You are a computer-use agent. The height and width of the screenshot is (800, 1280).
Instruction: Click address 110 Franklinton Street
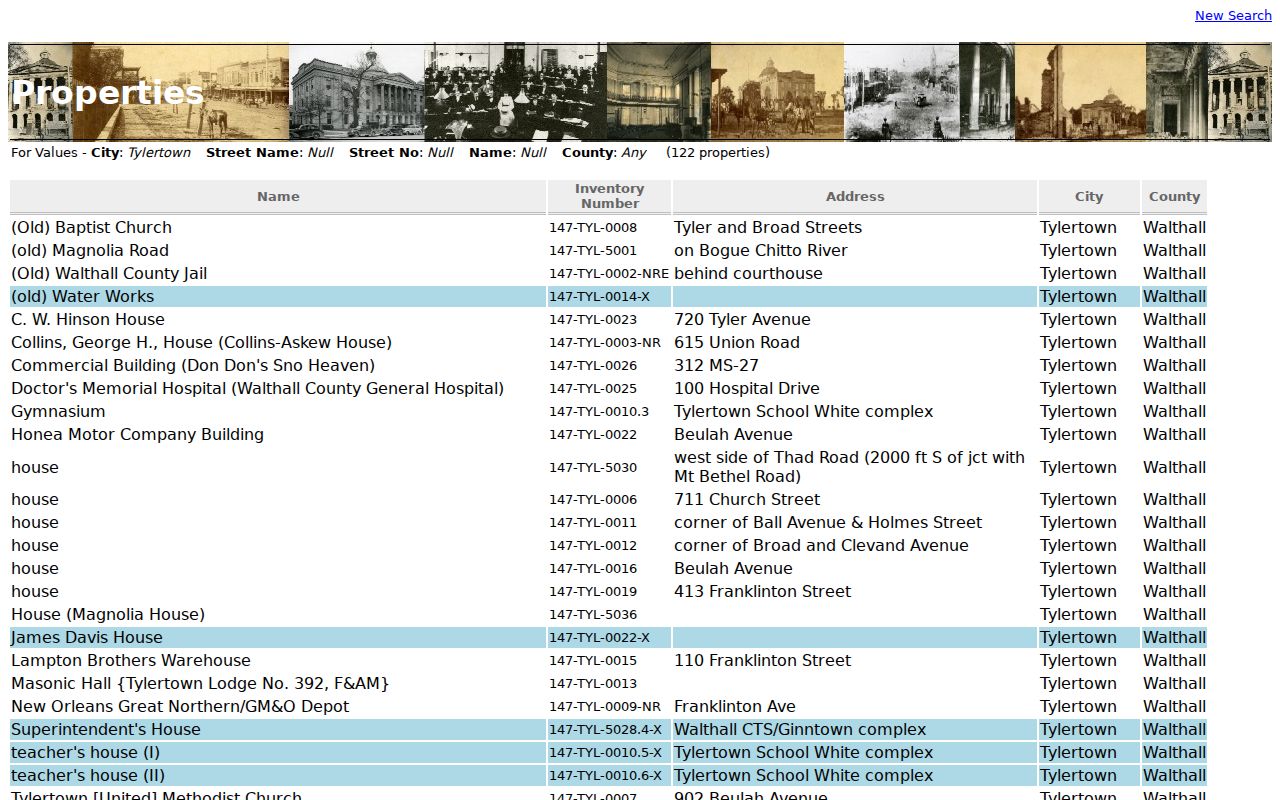(763, 660)
